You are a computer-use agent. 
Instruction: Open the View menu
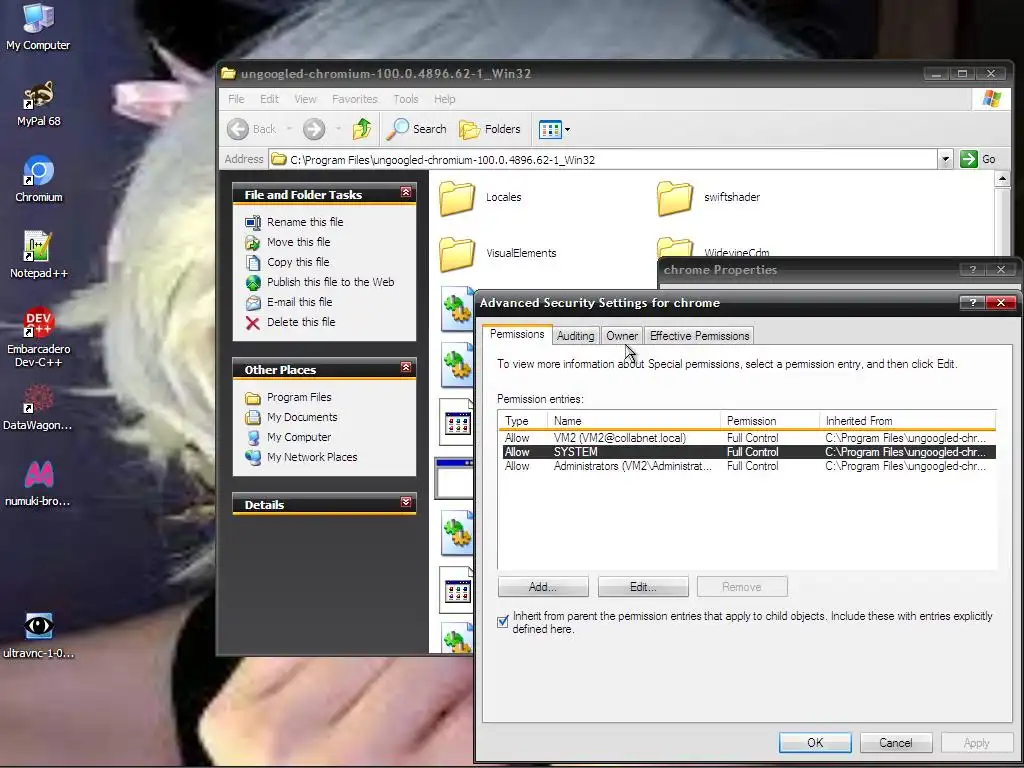click(x=305, y=99)
